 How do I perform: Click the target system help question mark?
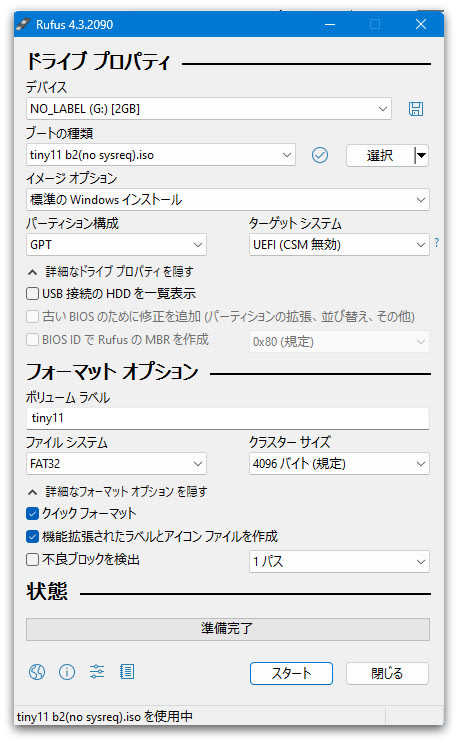point(436,243)
